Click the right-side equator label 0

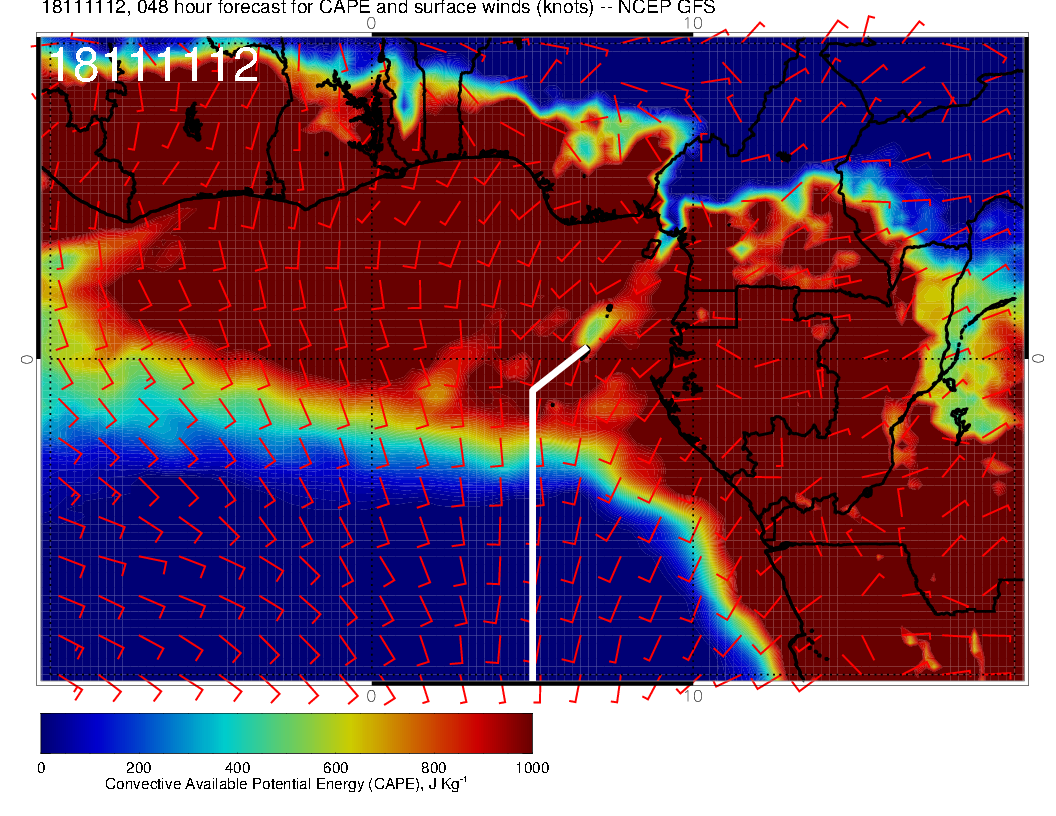pyautogui.click(x=1038, y=358)
